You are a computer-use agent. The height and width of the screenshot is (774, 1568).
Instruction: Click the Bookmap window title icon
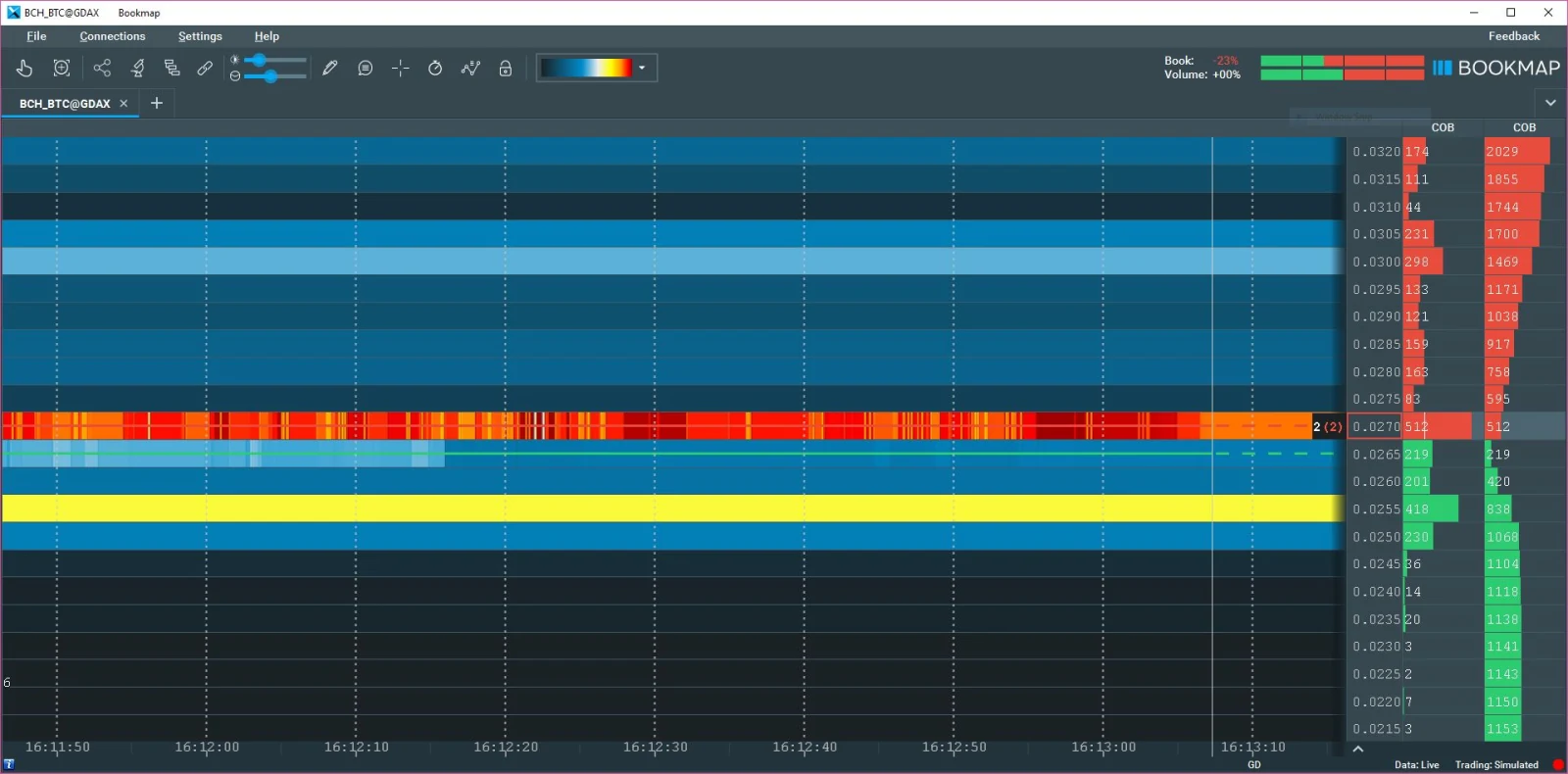pos(13,13)
